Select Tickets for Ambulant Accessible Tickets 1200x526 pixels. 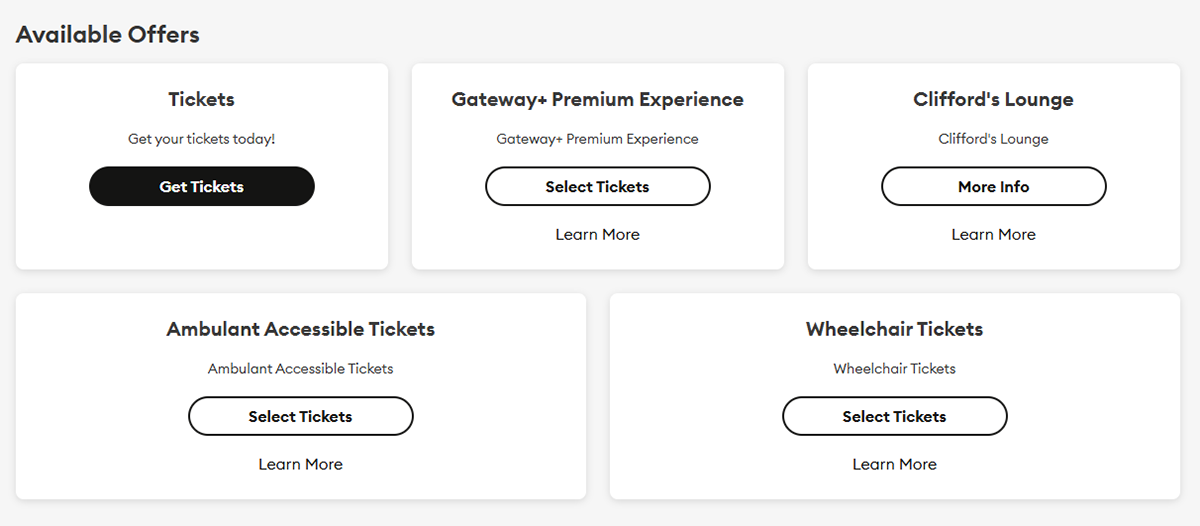point(300,417)
